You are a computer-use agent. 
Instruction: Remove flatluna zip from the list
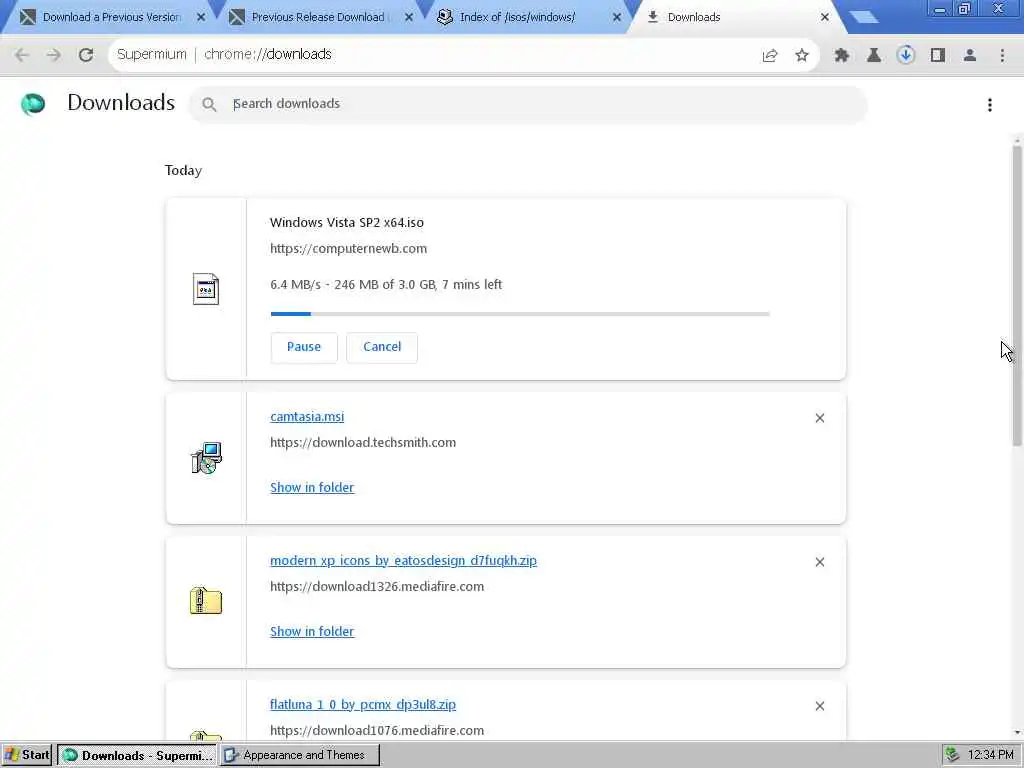coord(820,706)
